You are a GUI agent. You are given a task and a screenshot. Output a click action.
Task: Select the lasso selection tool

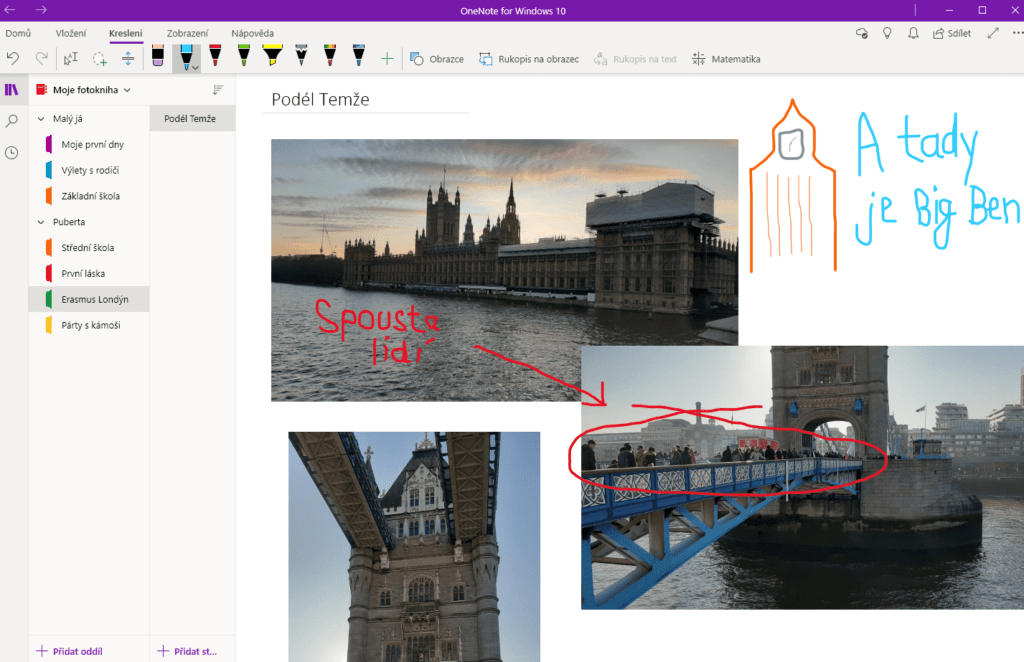(99, 59)
